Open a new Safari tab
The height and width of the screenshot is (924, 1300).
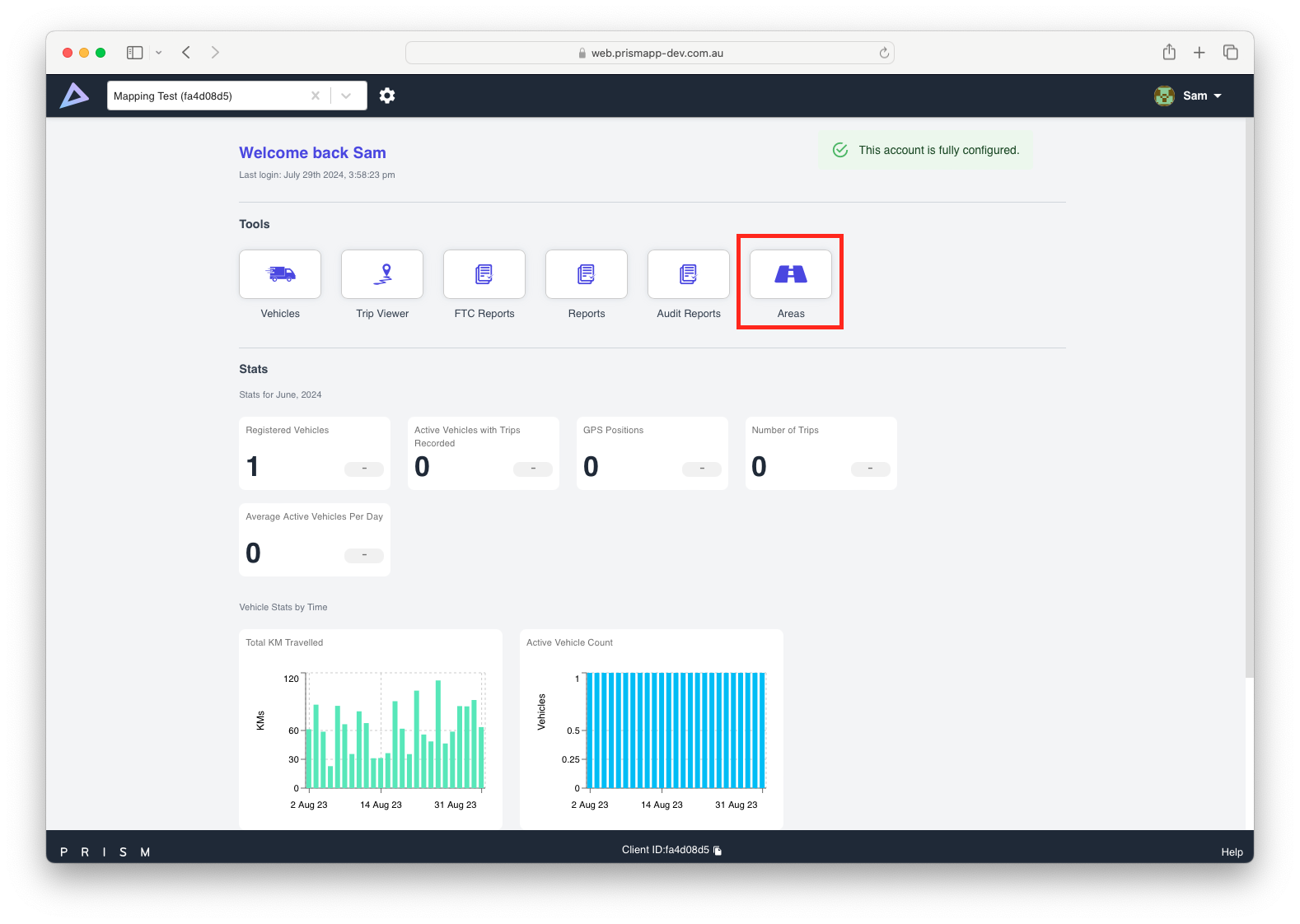click(1199, 53)
